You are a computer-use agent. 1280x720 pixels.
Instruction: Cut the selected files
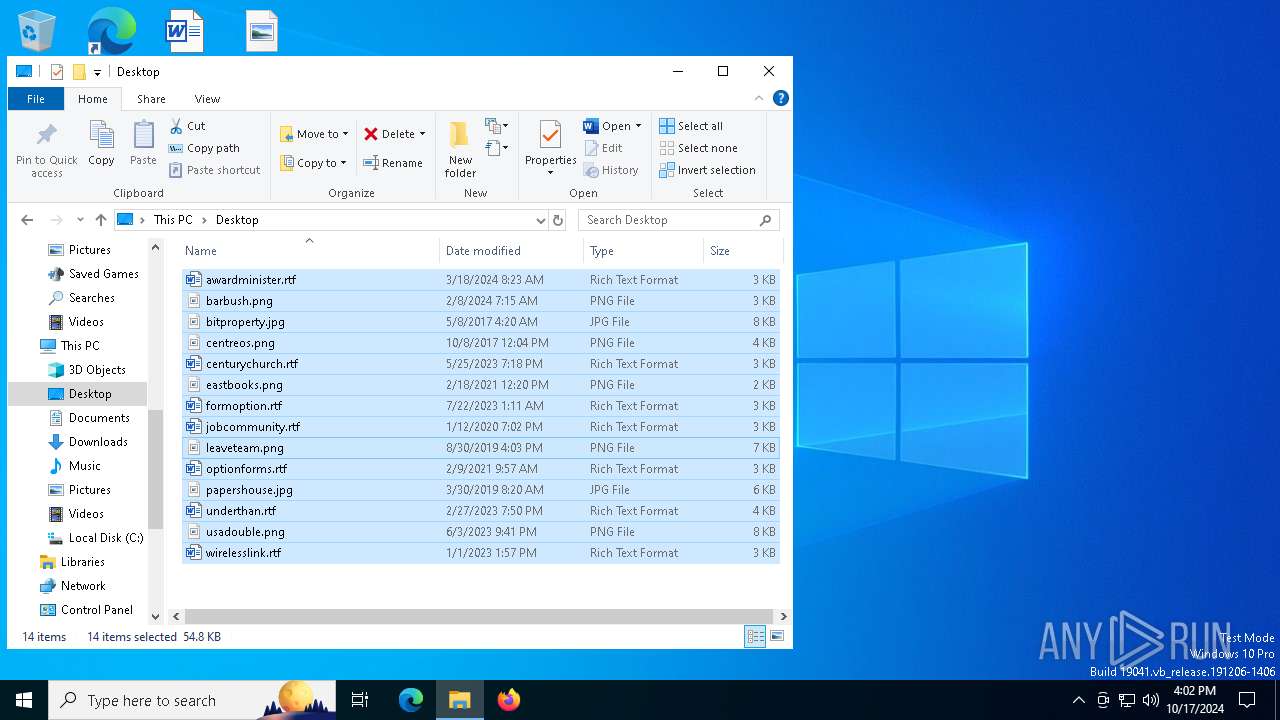tap(187, 126)
